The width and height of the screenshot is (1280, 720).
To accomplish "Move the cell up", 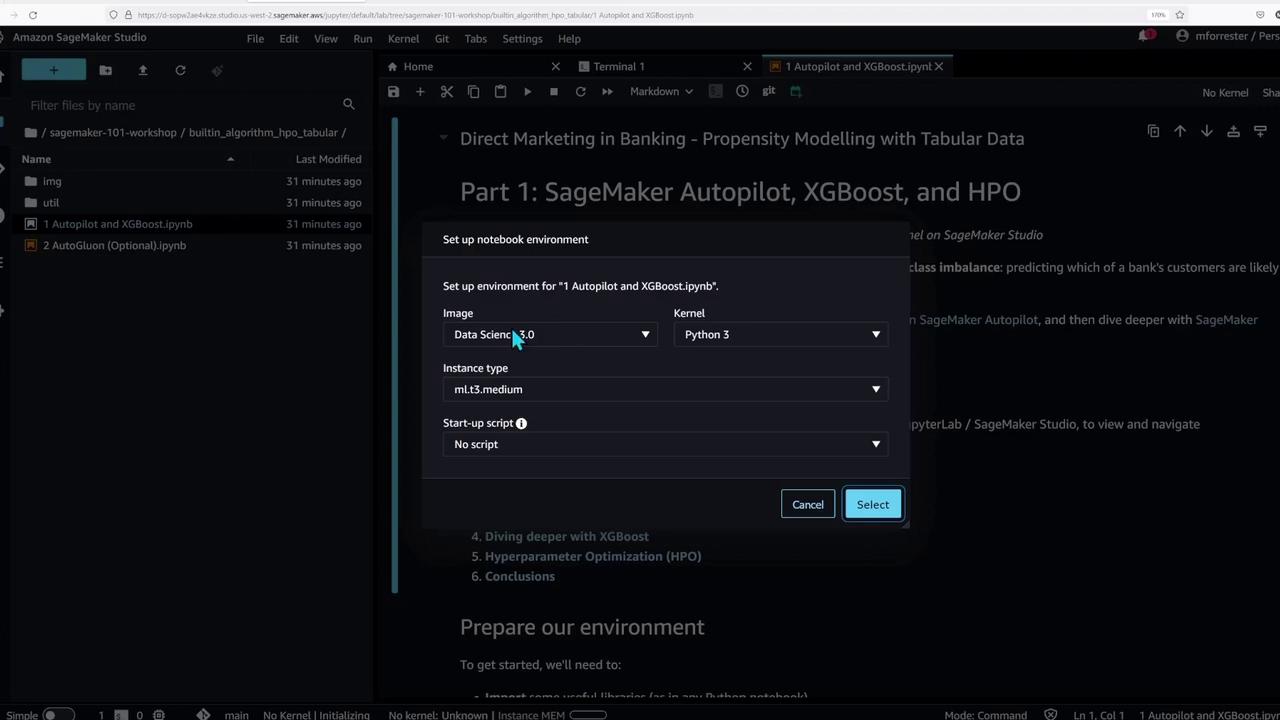I will (1180, 131).
